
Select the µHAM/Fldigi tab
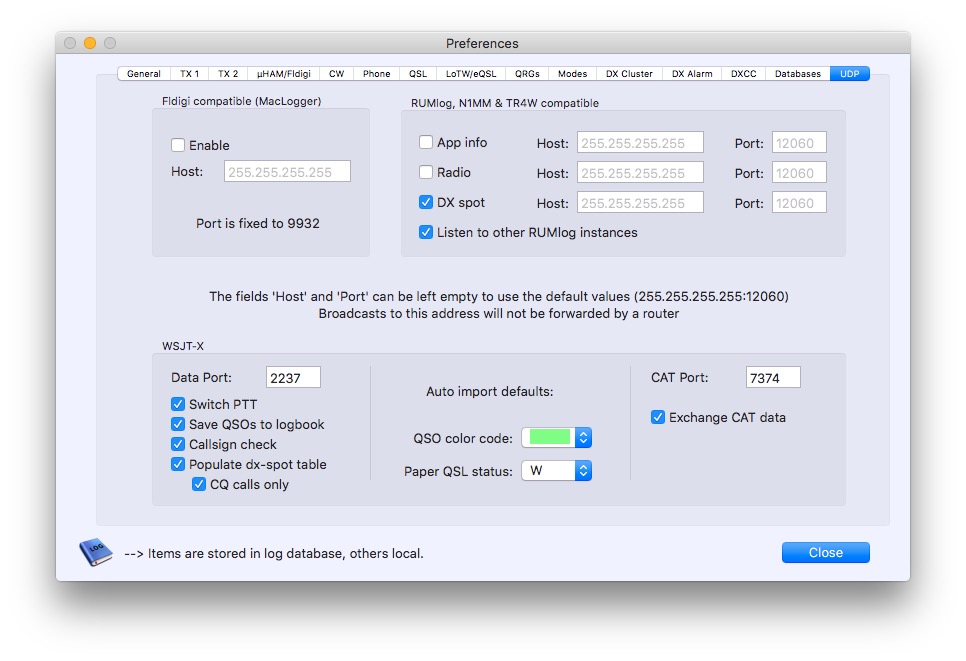point(284,74)
